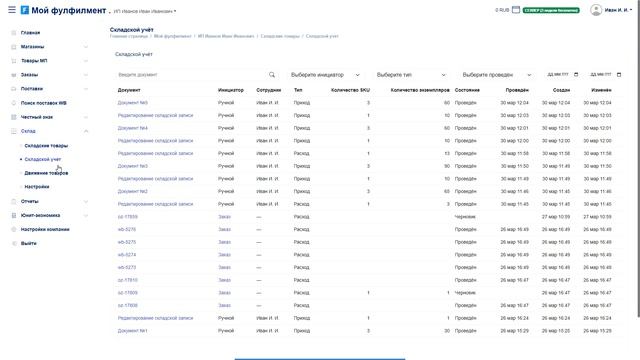
Task: Click the Настройки компании gear icon
Action: tap(13, 229)
